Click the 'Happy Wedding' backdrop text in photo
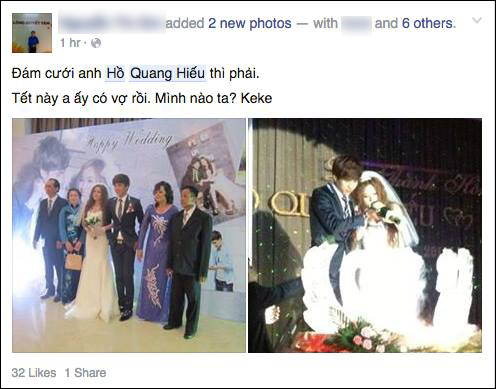Screen dimensions: 496x389 pyautogui.click(x=129, y=141)
